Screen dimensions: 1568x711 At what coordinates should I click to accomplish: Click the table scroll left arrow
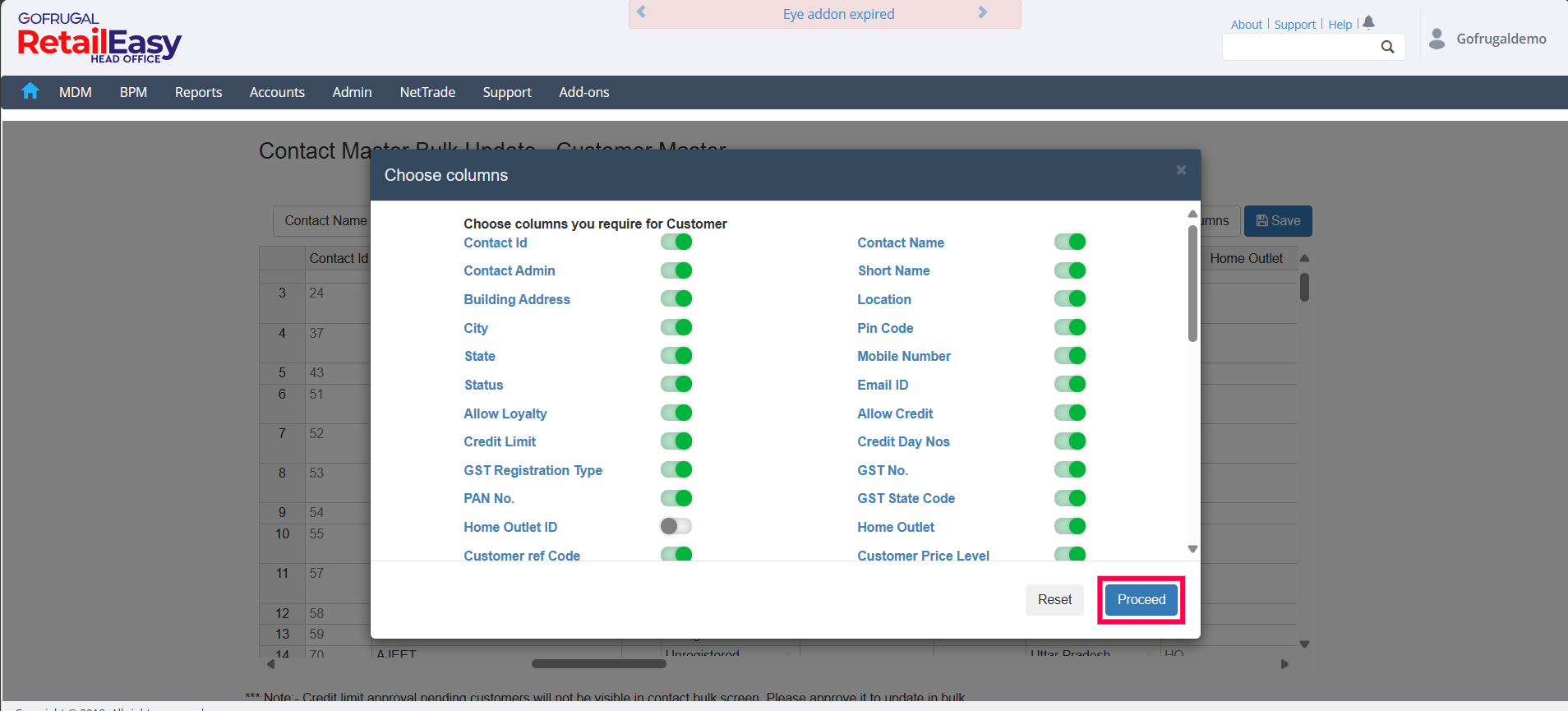(270, 663)
